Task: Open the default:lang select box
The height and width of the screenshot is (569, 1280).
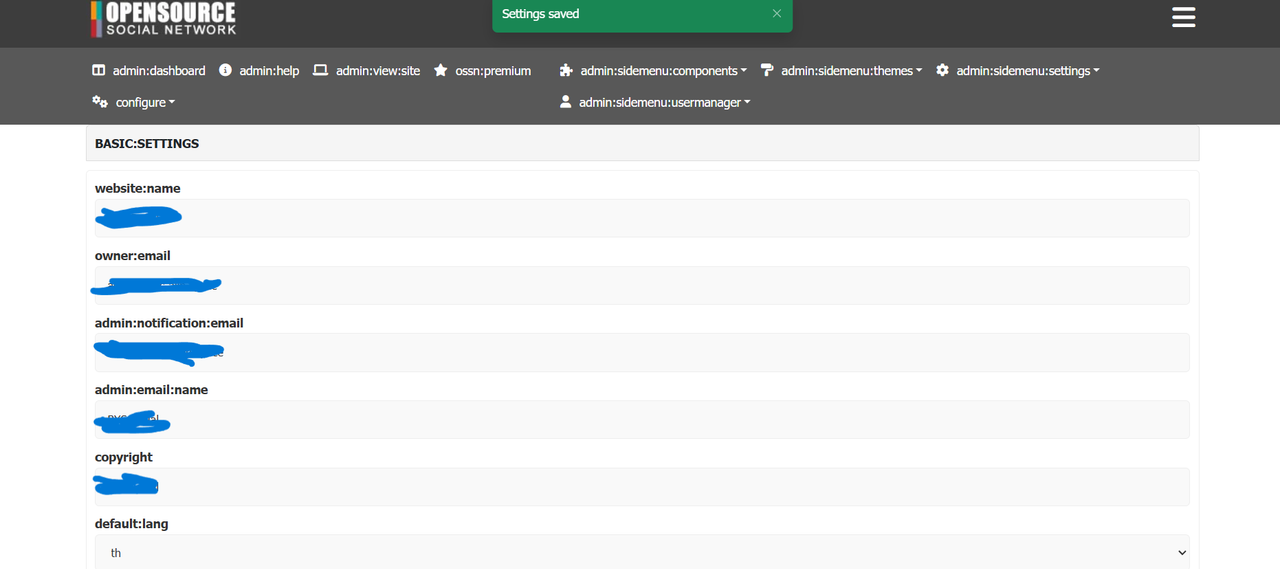Action: point(642,552)
